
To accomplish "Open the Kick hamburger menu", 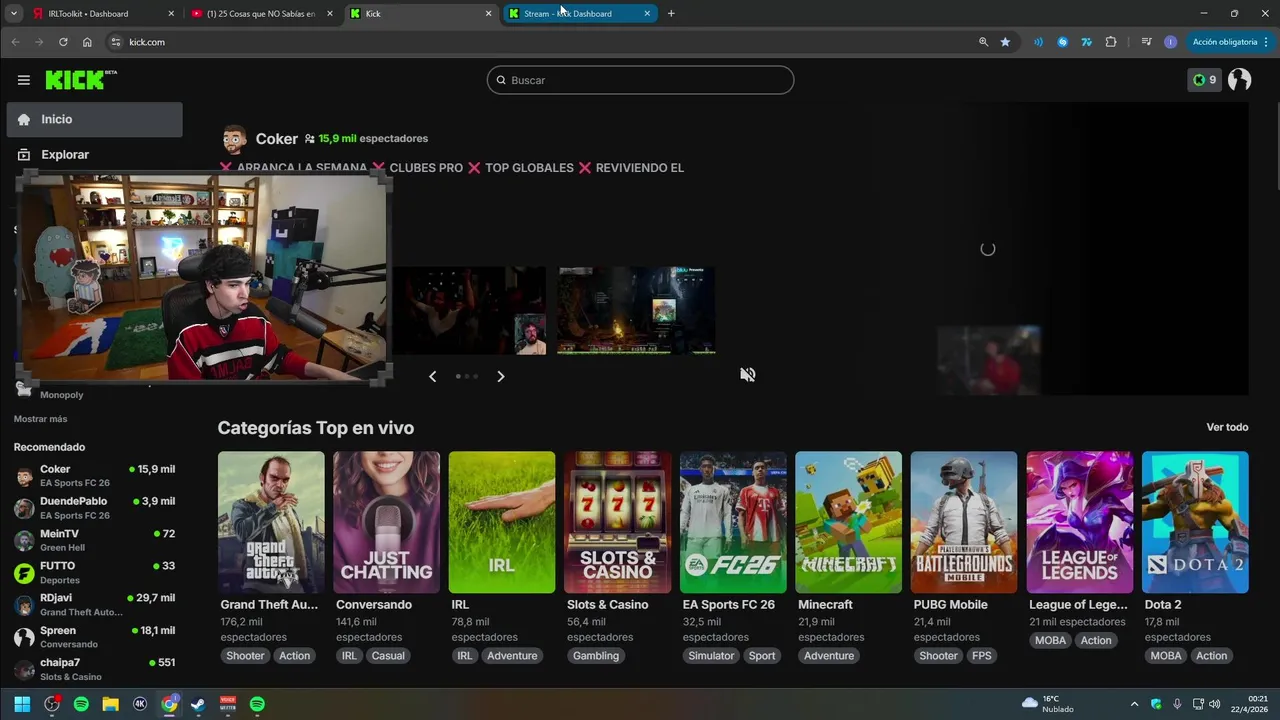I will [x=23, y=80].
